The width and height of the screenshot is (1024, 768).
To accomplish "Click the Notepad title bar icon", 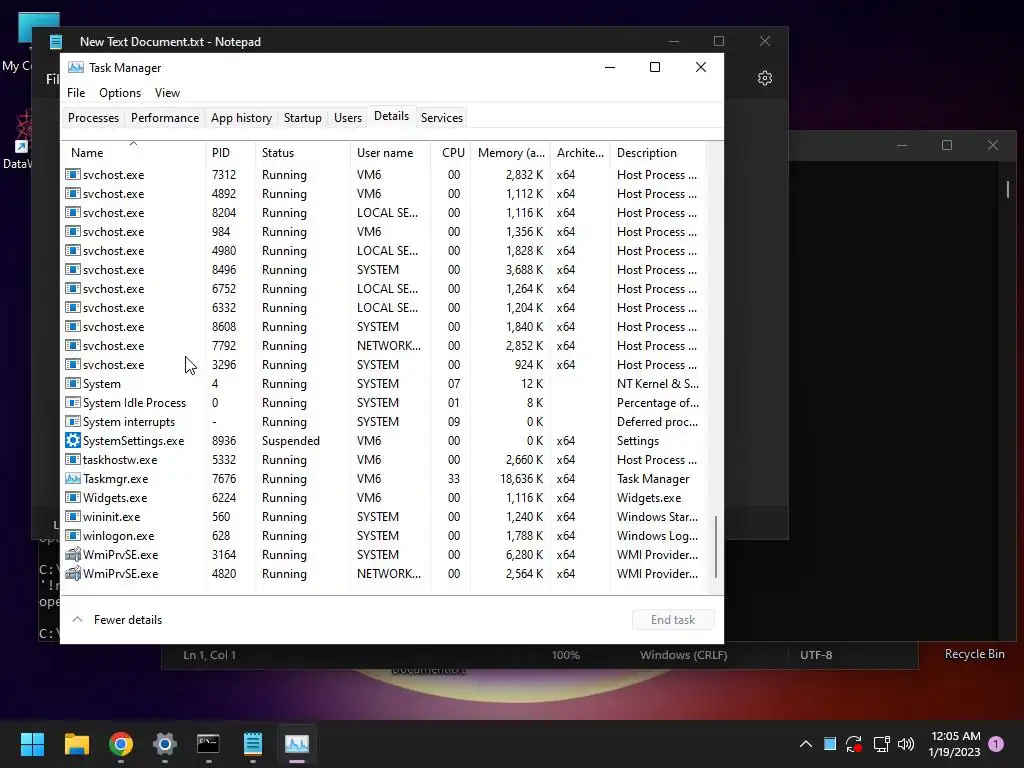I will 56,42.
